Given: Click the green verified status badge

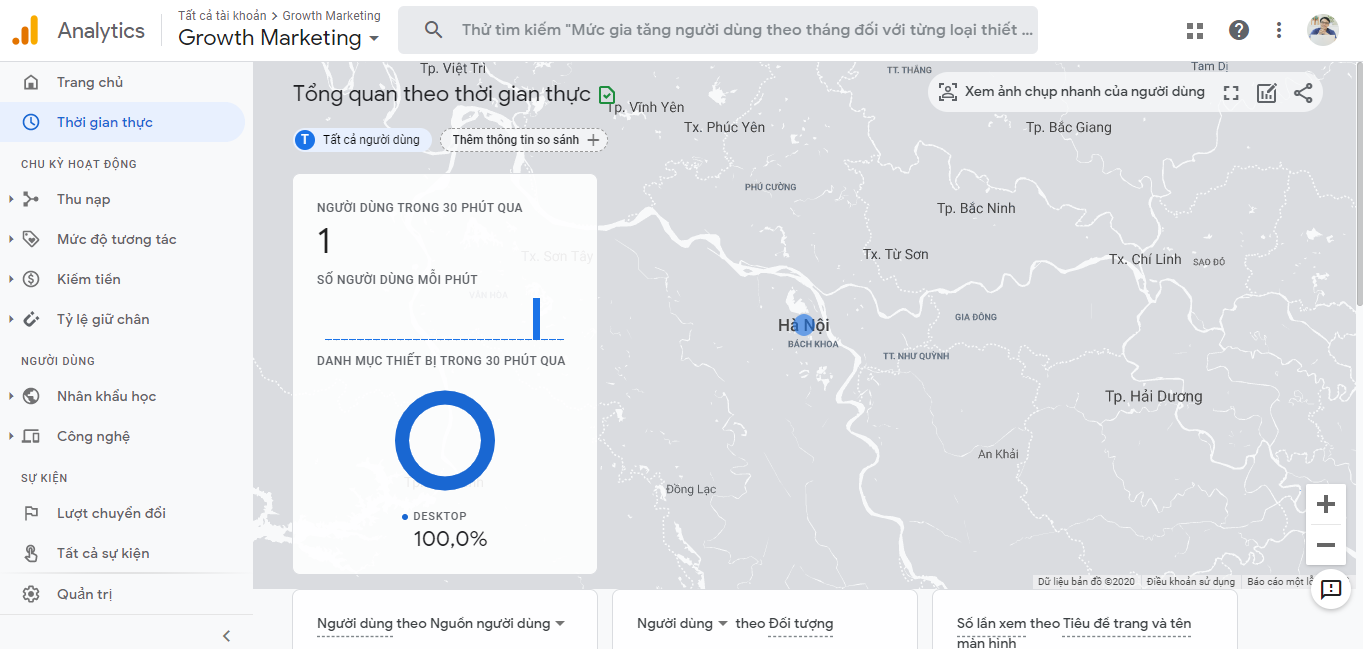Looking at the screenshot, I should click(x=607, y=95).
